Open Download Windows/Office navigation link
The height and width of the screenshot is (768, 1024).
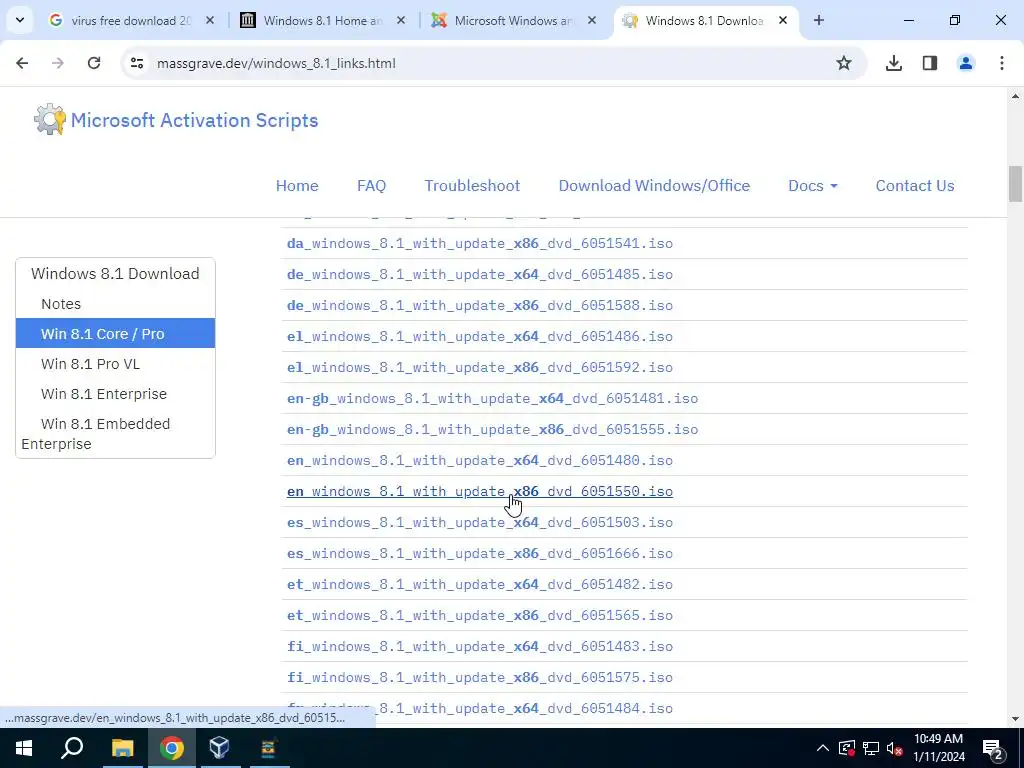654,185
